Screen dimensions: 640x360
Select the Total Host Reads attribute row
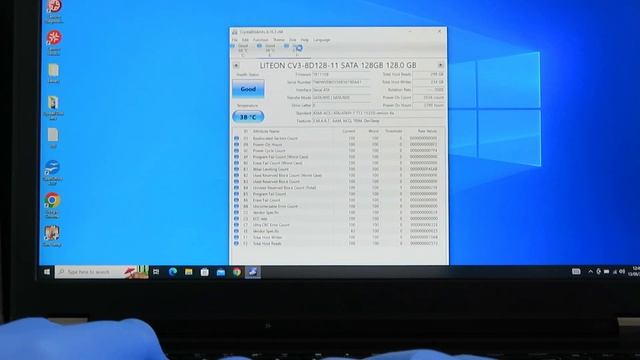[337, 243]
